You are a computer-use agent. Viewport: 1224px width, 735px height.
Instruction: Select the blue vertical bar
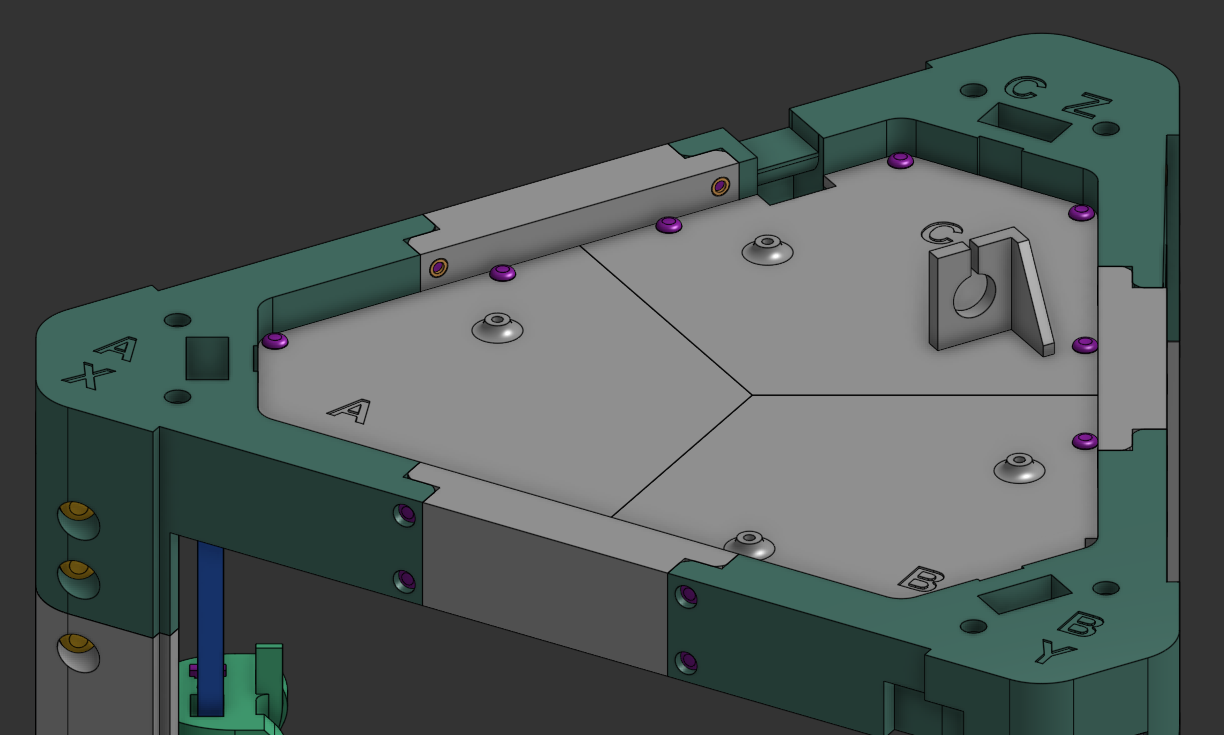[x=210, y=625]
